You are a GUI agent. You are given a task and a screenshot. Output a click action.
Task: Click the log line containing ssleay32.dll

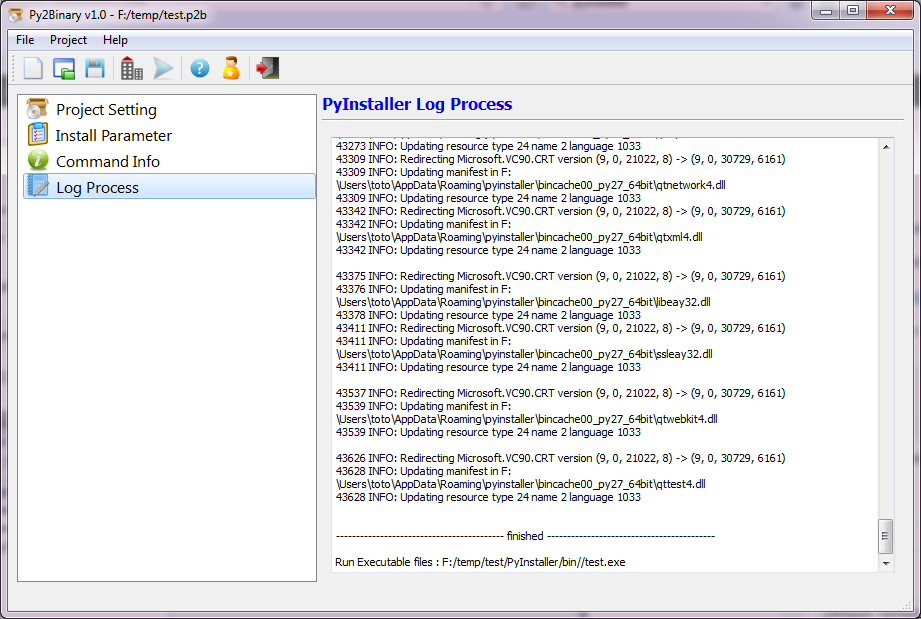click(524, 354)
